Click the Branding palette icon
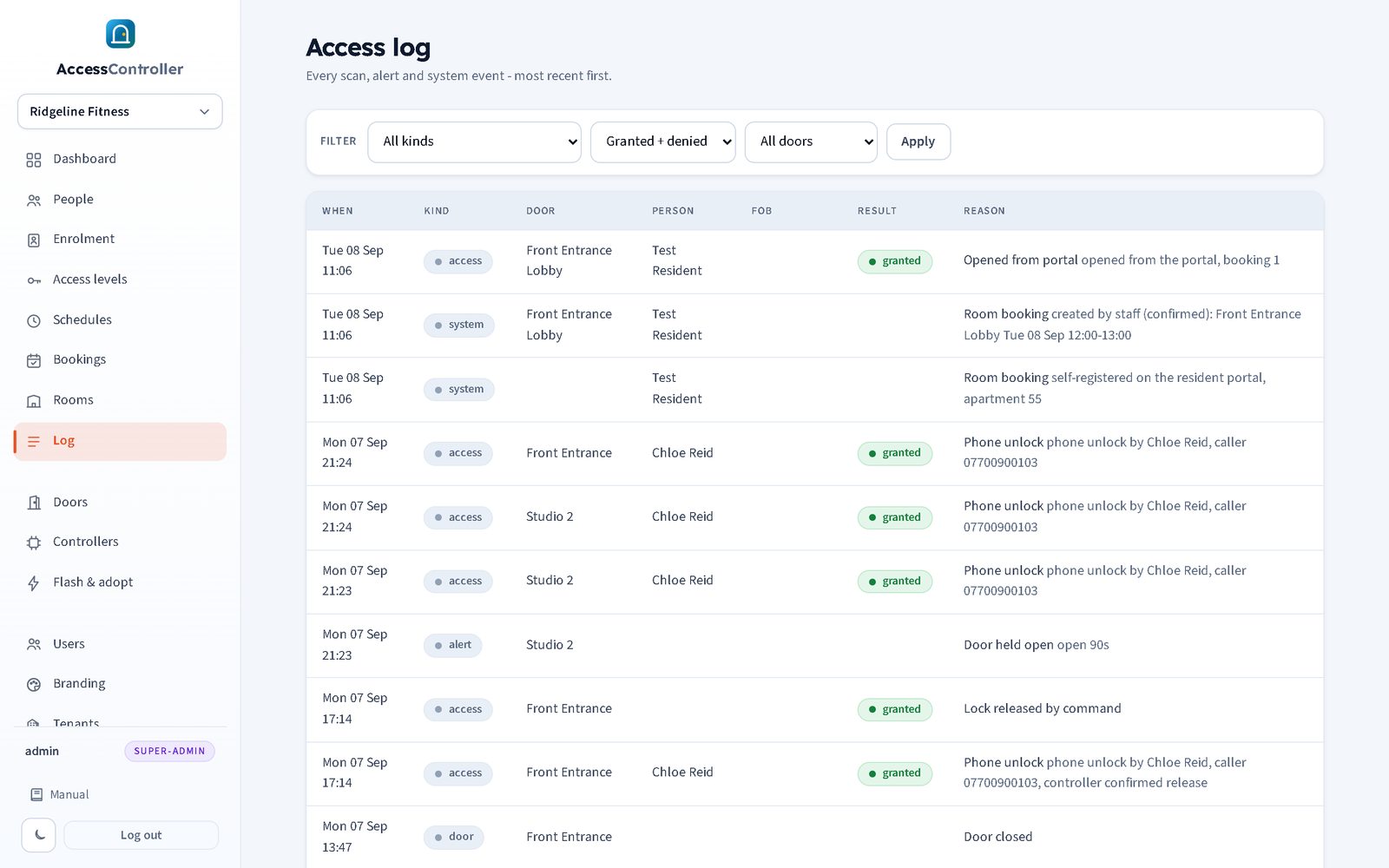Screen dimensions: 1389x868 34,684
